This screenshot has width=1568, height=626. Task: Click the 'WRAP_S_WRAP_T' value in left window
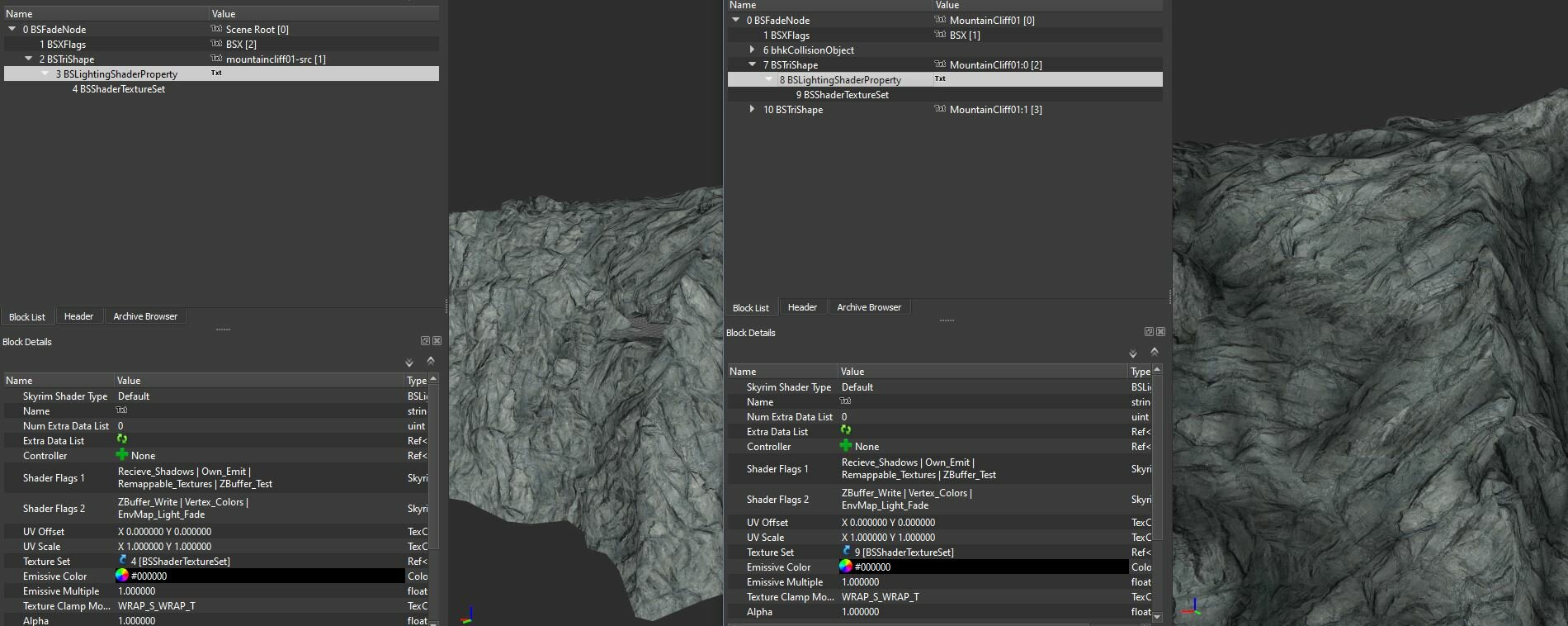pyautogui.click(x=157, y=605)
